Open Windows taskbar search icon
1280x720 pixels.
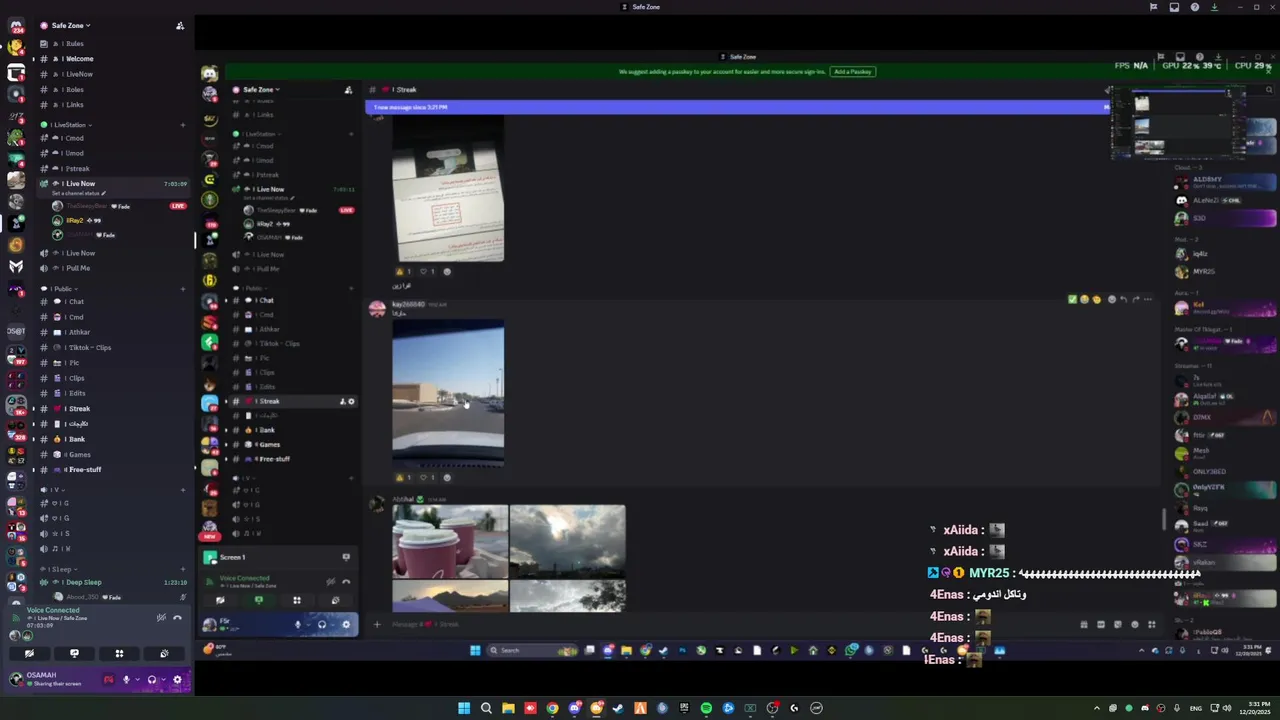click(486, 708)
